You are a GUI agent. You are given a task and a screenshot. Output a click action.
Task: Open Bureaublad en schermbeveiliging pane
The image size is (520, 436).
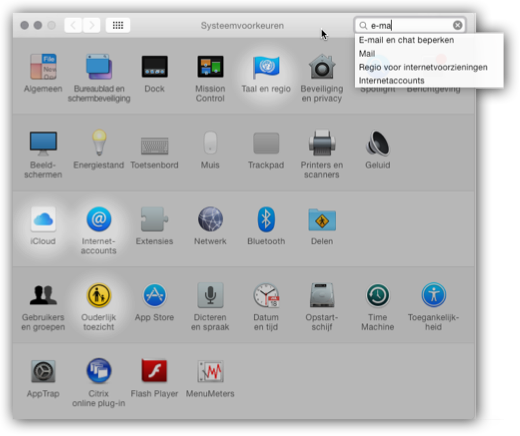click(99, 67)
